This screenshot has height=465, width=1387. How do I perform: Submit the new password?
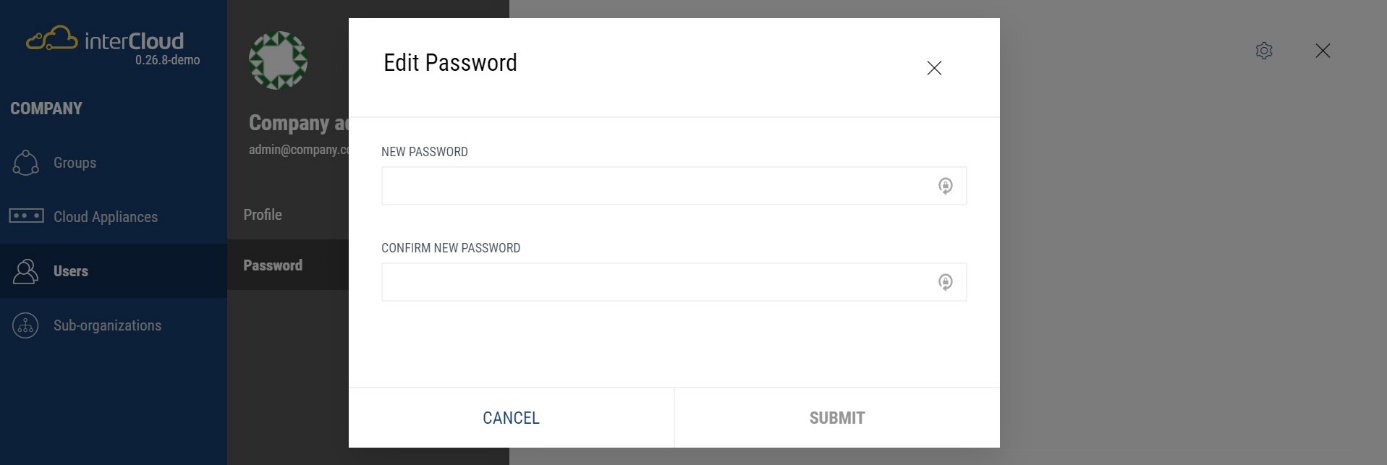pos(837,418)
